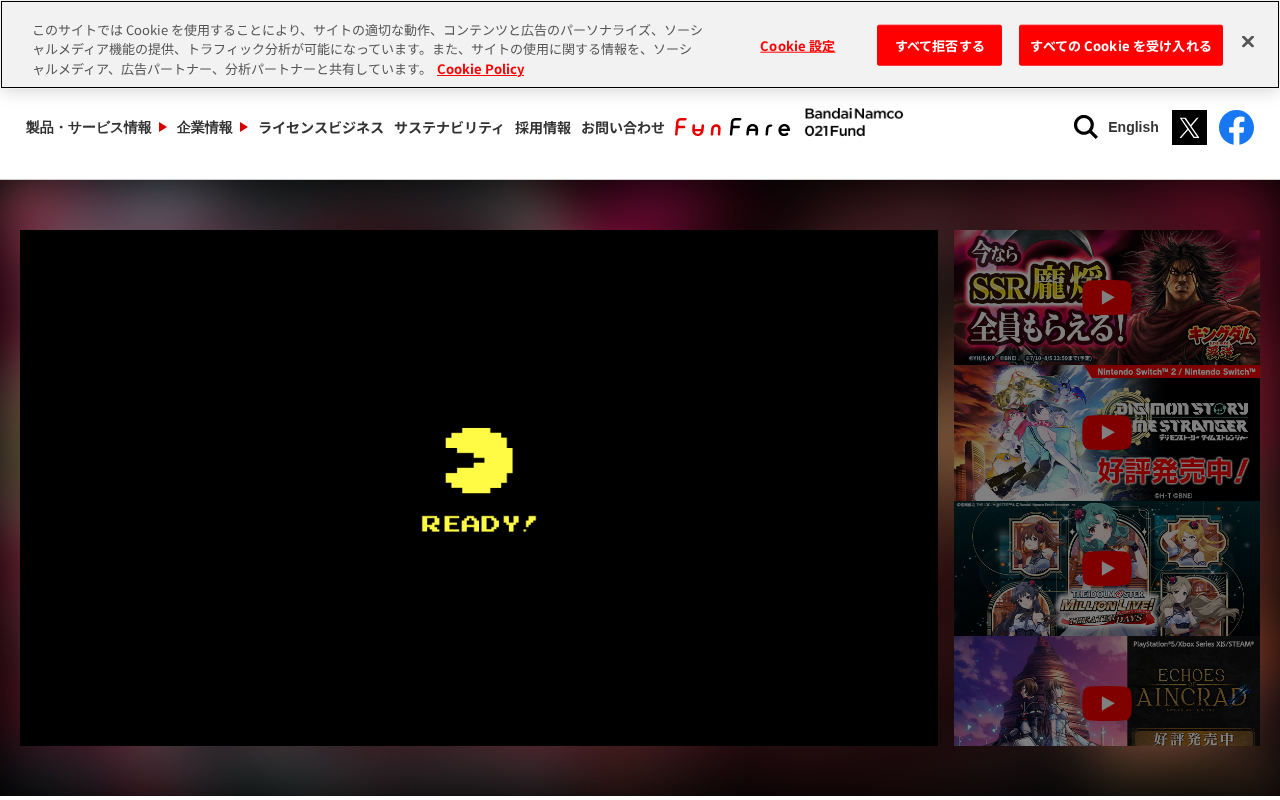
Task: Open the search magnifier icon
Action: tap(1085, 127)
